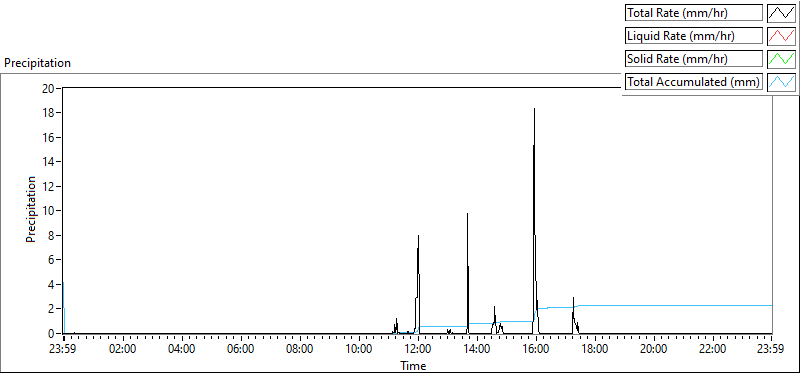
Task: Click the vertical Precipitation axis label
Action: tap(32, 209)
